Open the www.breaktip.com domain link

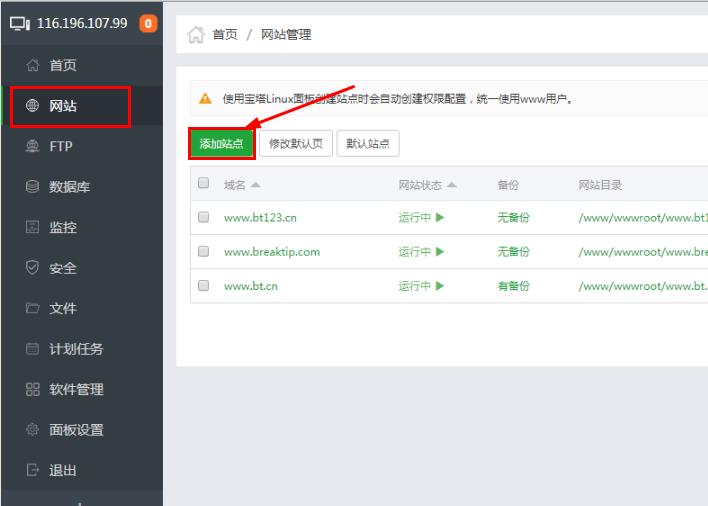point(272,252)
